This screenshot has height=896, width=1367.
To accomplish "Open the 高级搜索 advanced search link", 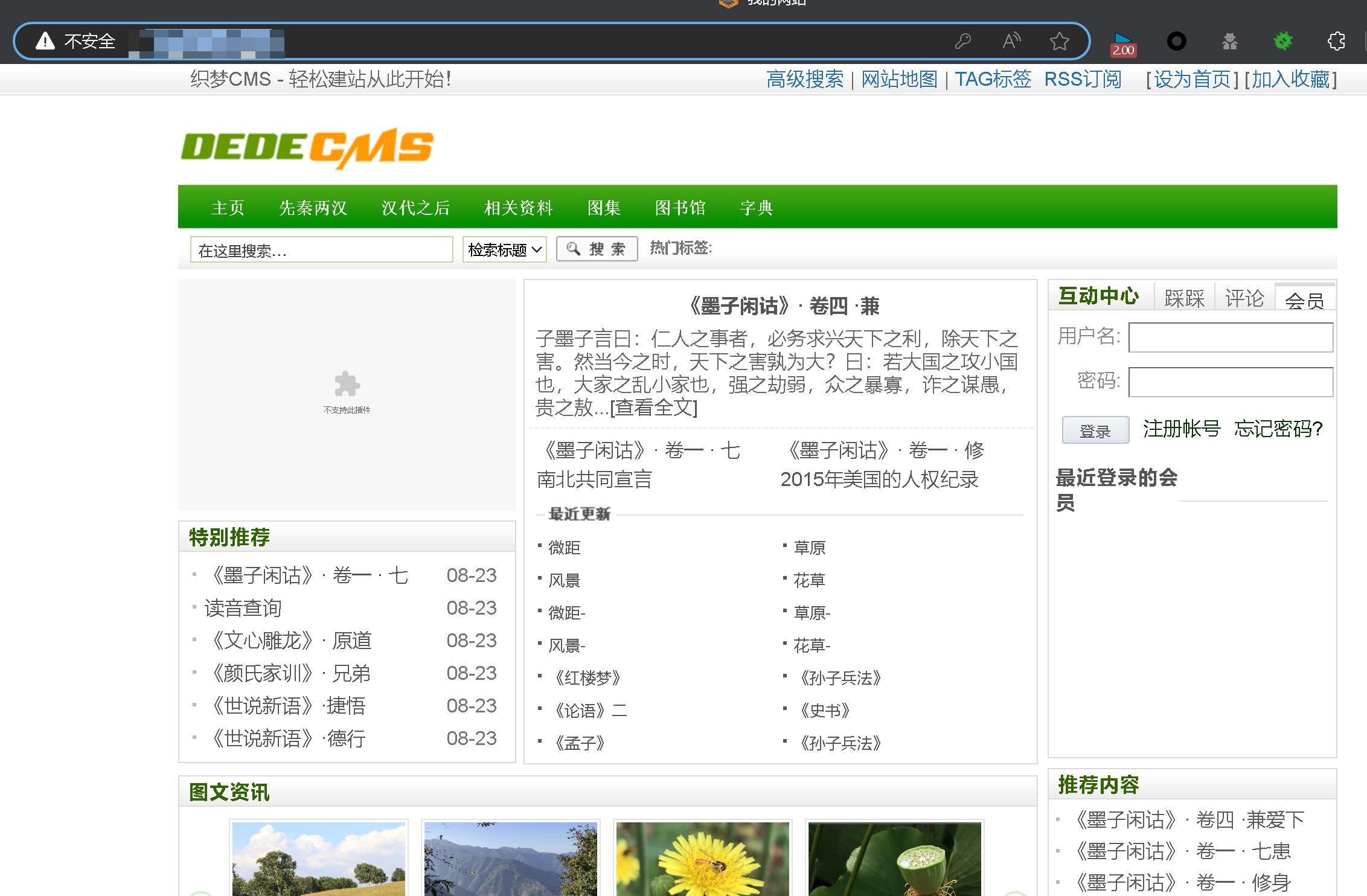I will point(804,79).
